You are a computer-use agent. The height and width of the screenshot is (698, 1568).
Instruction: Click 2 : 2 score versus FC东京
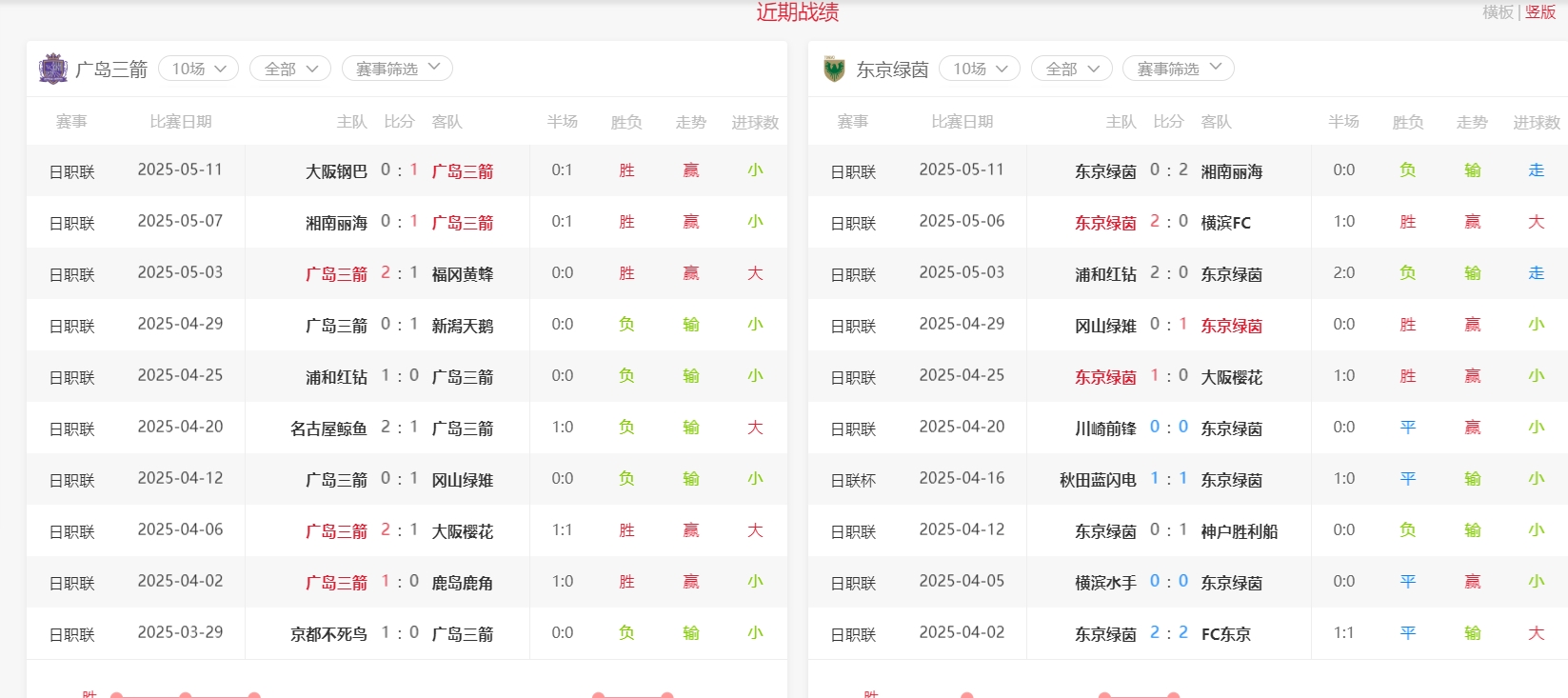[x=1169, y=633]
